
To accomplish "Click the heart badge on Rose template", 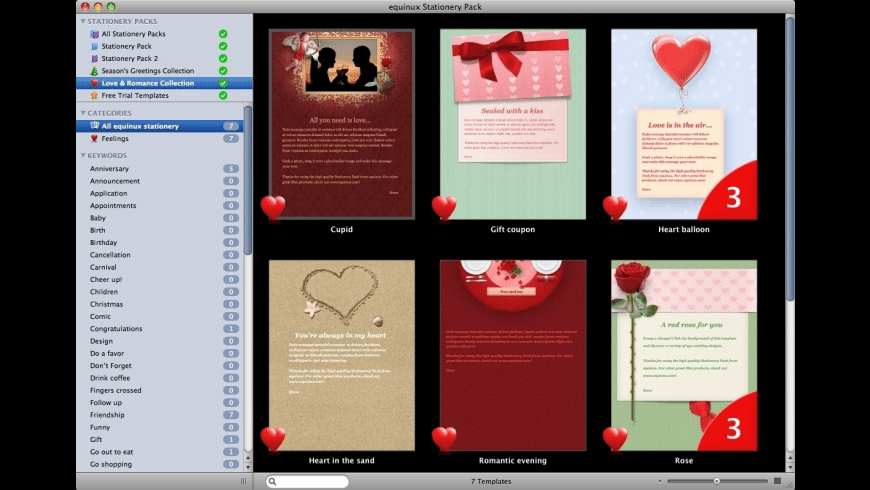I will pyautogui.click(x=615, y=439).
